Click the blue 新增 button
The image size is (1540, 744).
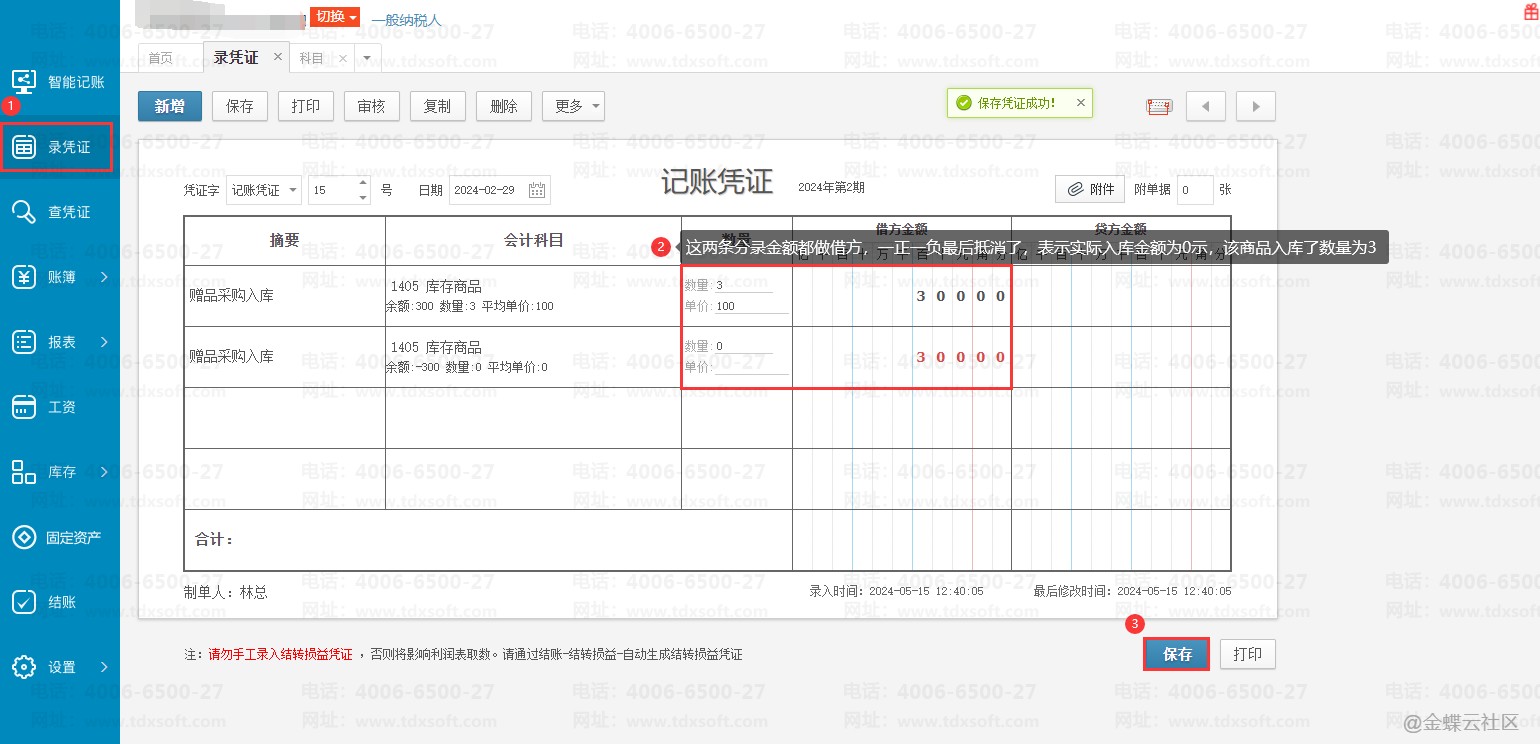170,106
